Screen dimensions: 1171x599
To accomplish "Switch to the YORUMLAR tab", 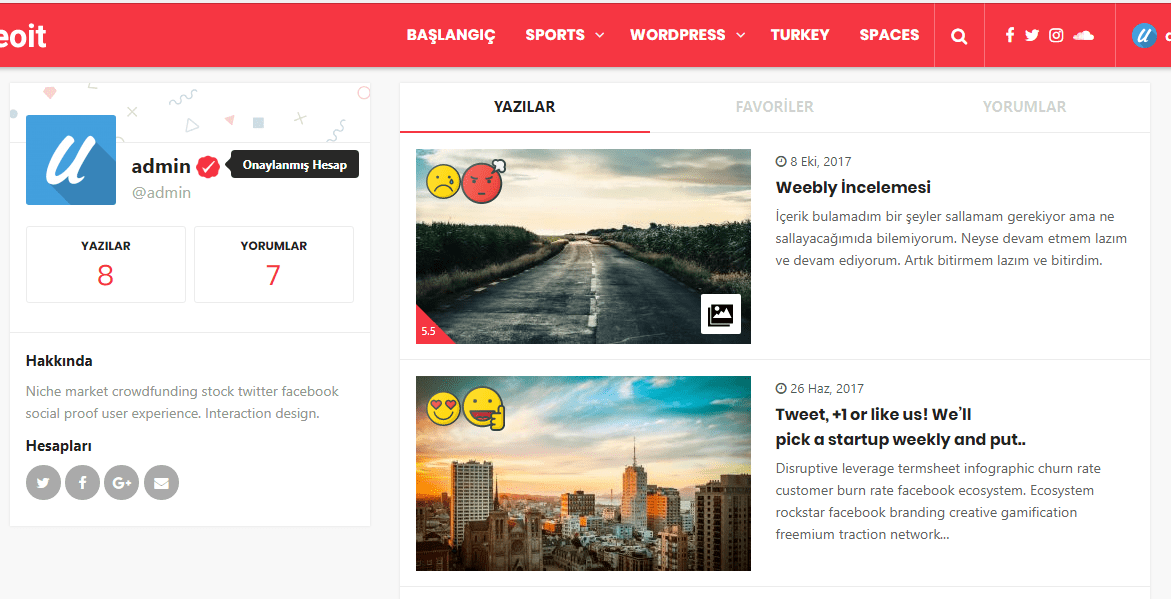I will (x=1025, y=107).
